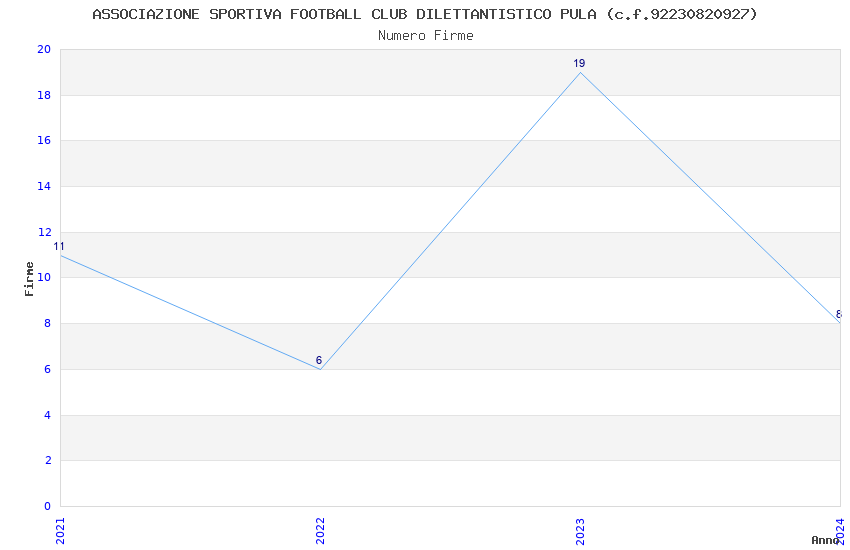Click the 2023 data point labeled 19
The image size is (850, 550).
click(x=580, y=72)
